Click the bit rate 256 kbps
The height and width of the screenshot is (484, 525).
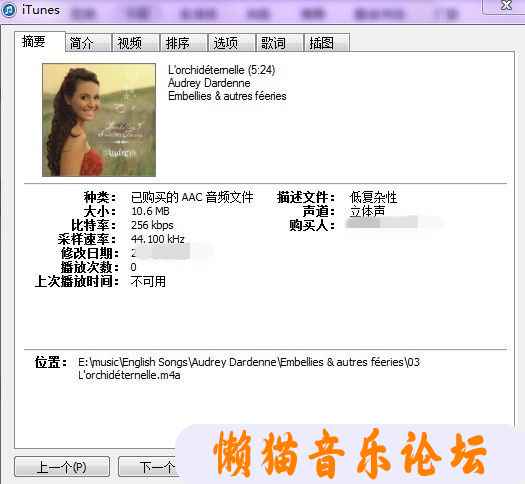pos(152,225)
